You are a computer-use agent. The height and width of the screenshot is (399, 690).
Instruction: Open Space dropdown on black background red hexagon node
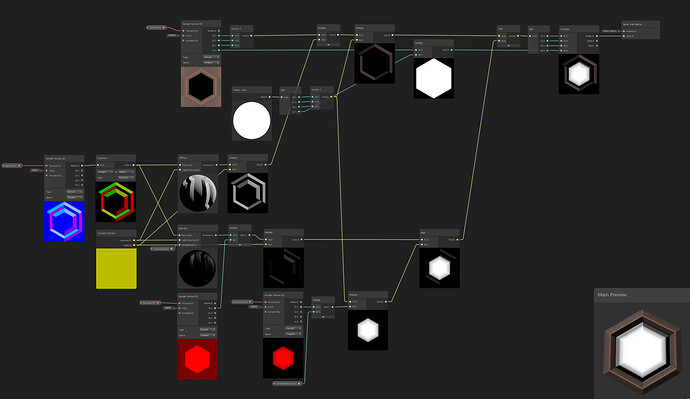point(294,334)
